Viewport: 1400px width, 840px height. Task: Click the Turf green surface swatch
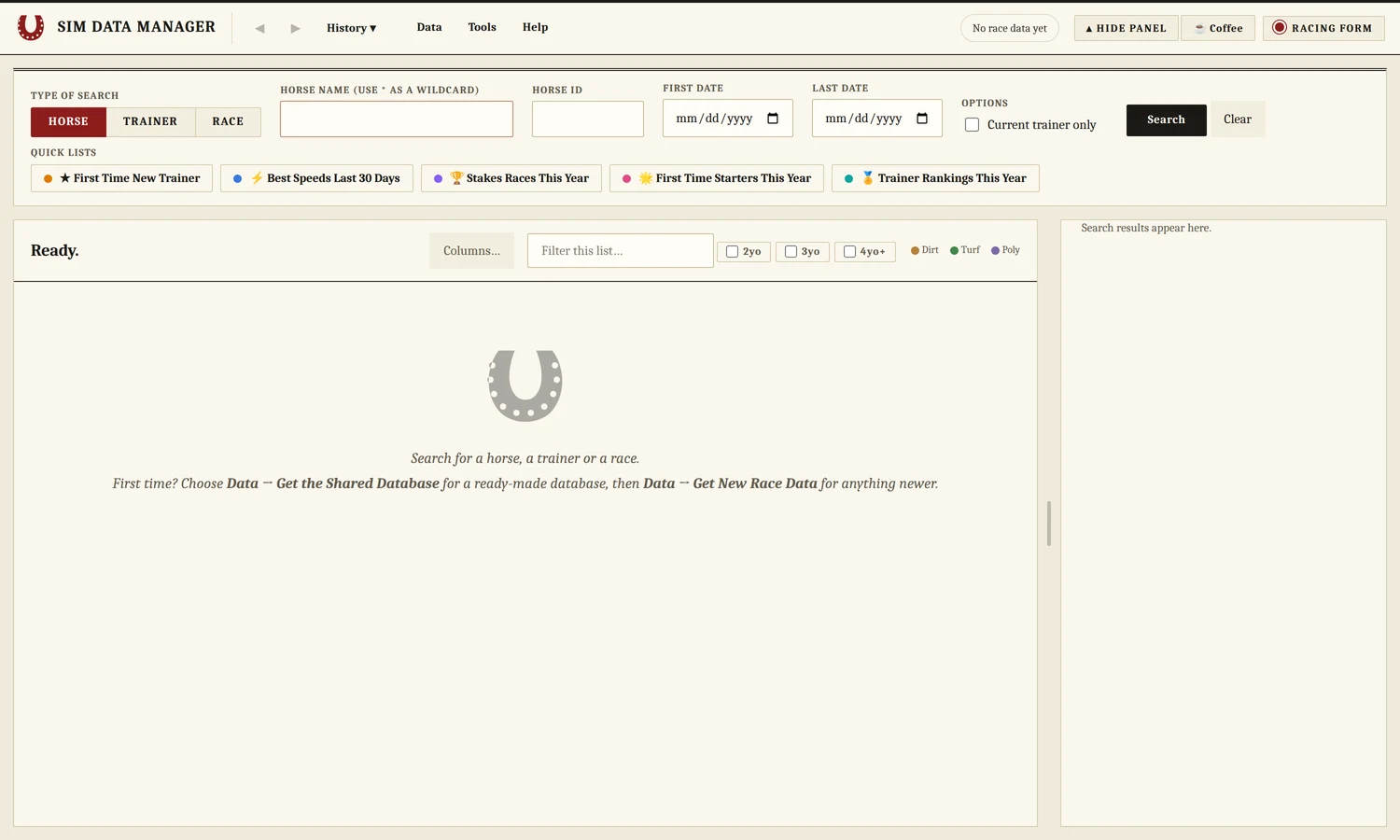tap(954, 250)
